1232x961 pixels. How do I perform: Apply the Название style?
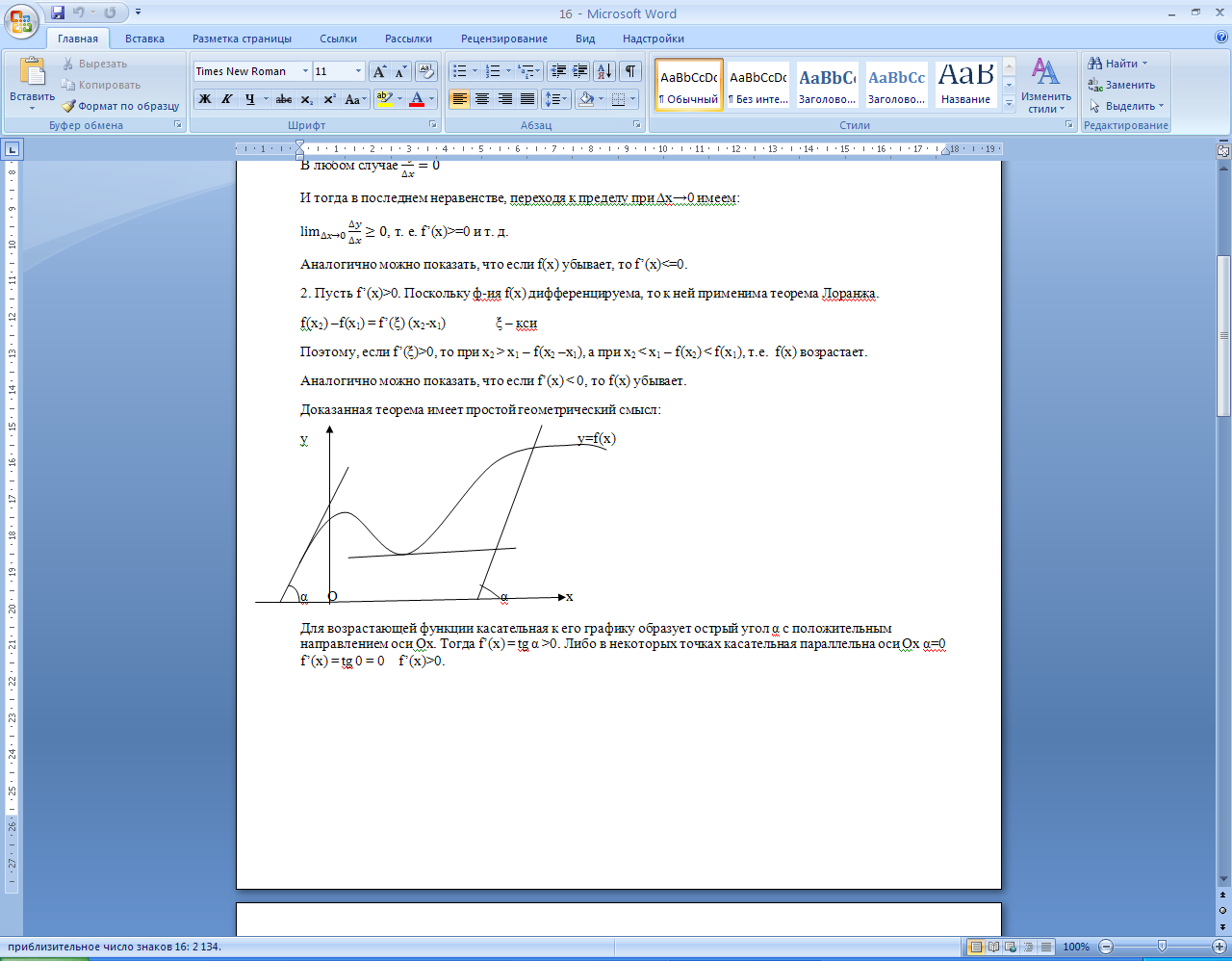pyautogui.click(x=966, y=85)
